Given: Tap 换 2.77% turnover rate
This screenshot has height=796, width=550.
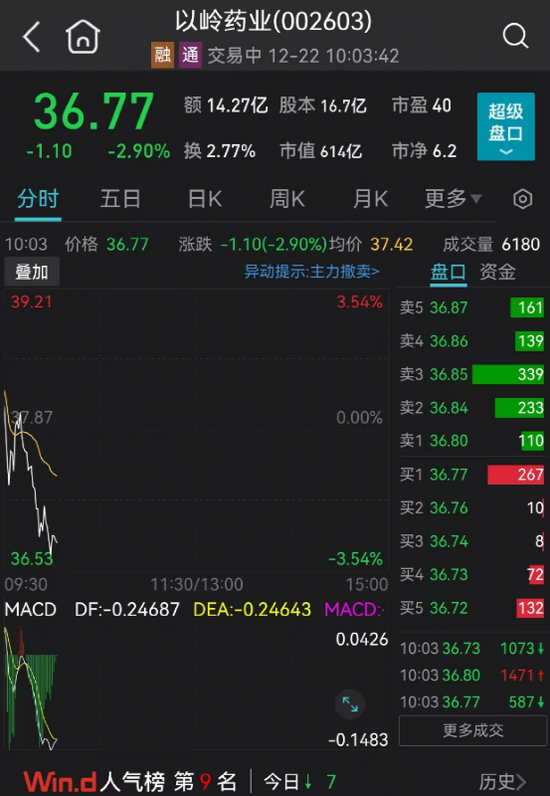Looking at the screenshot, I should 219,151.
